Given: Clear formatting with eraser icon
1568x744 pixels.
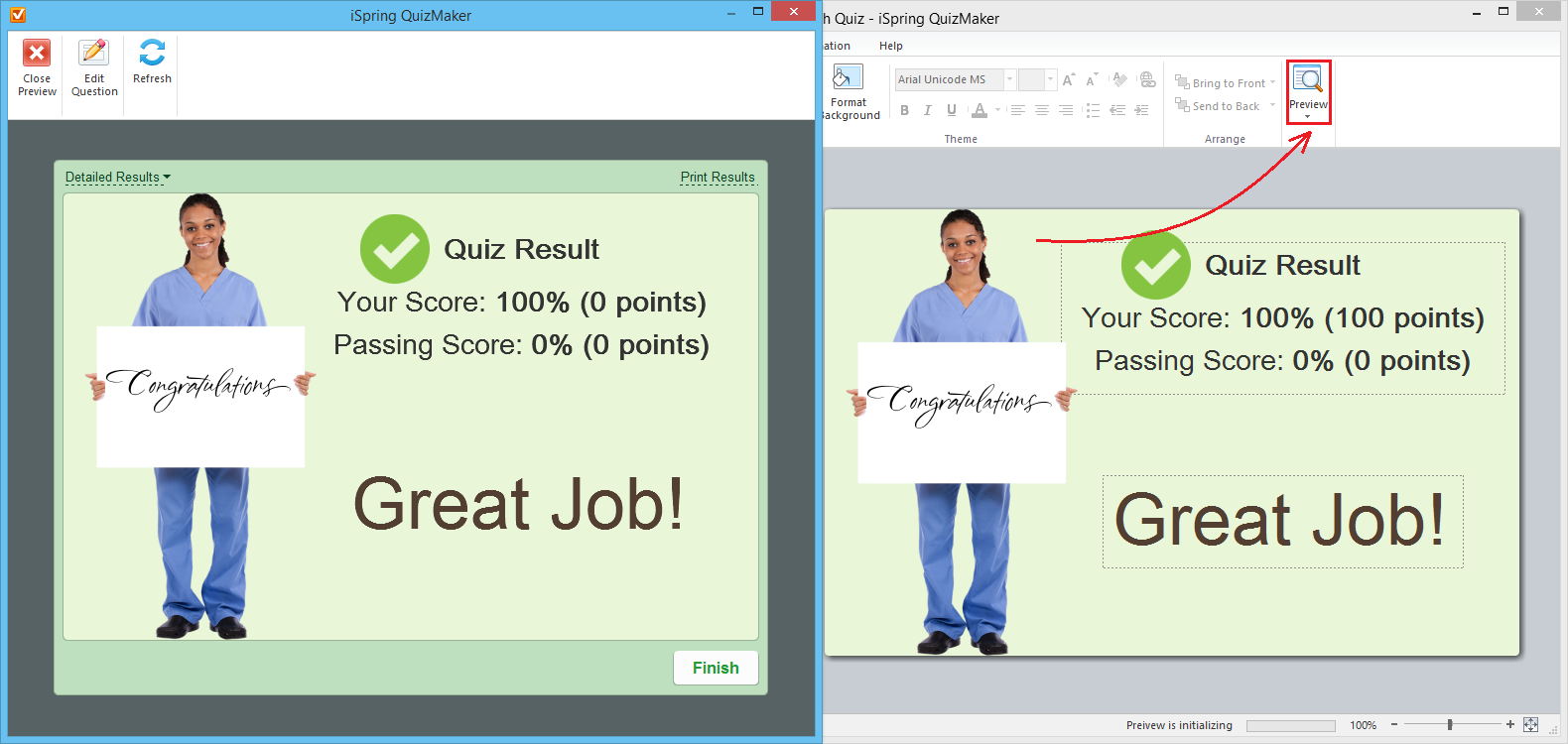Looking at the screenshot, I should pyautogui.click(x=1119, y=79).
